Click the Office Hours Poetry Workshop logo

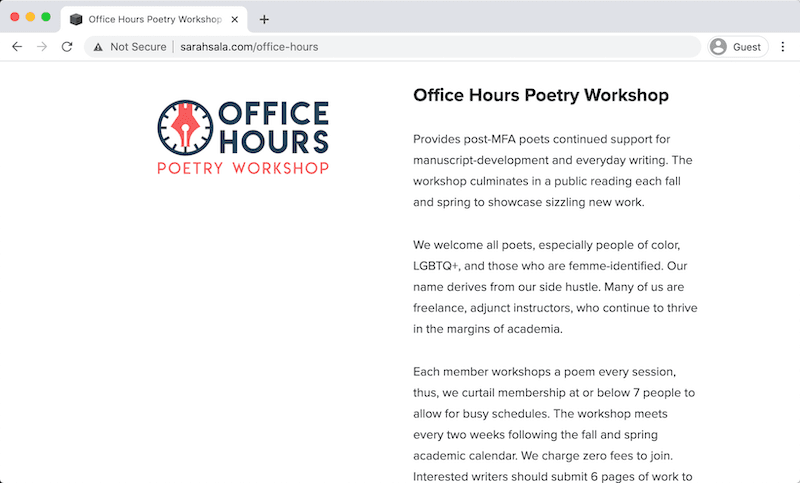(243, 137)
